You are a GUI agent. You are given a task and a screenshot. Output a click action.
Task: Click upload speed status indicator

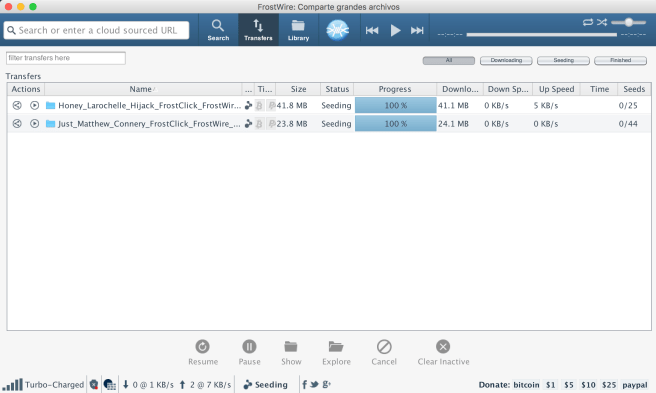(205, 385)
